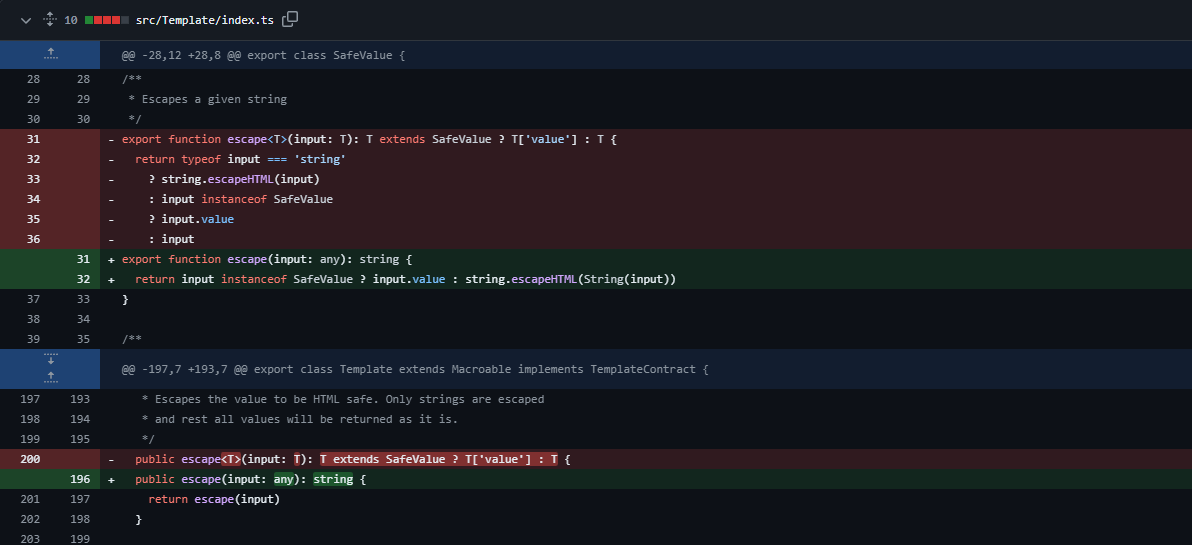This screenshot has height=545, width=1192.
Task: Click the diffstat colored squares indicator
Action: (x=107, y=20)
